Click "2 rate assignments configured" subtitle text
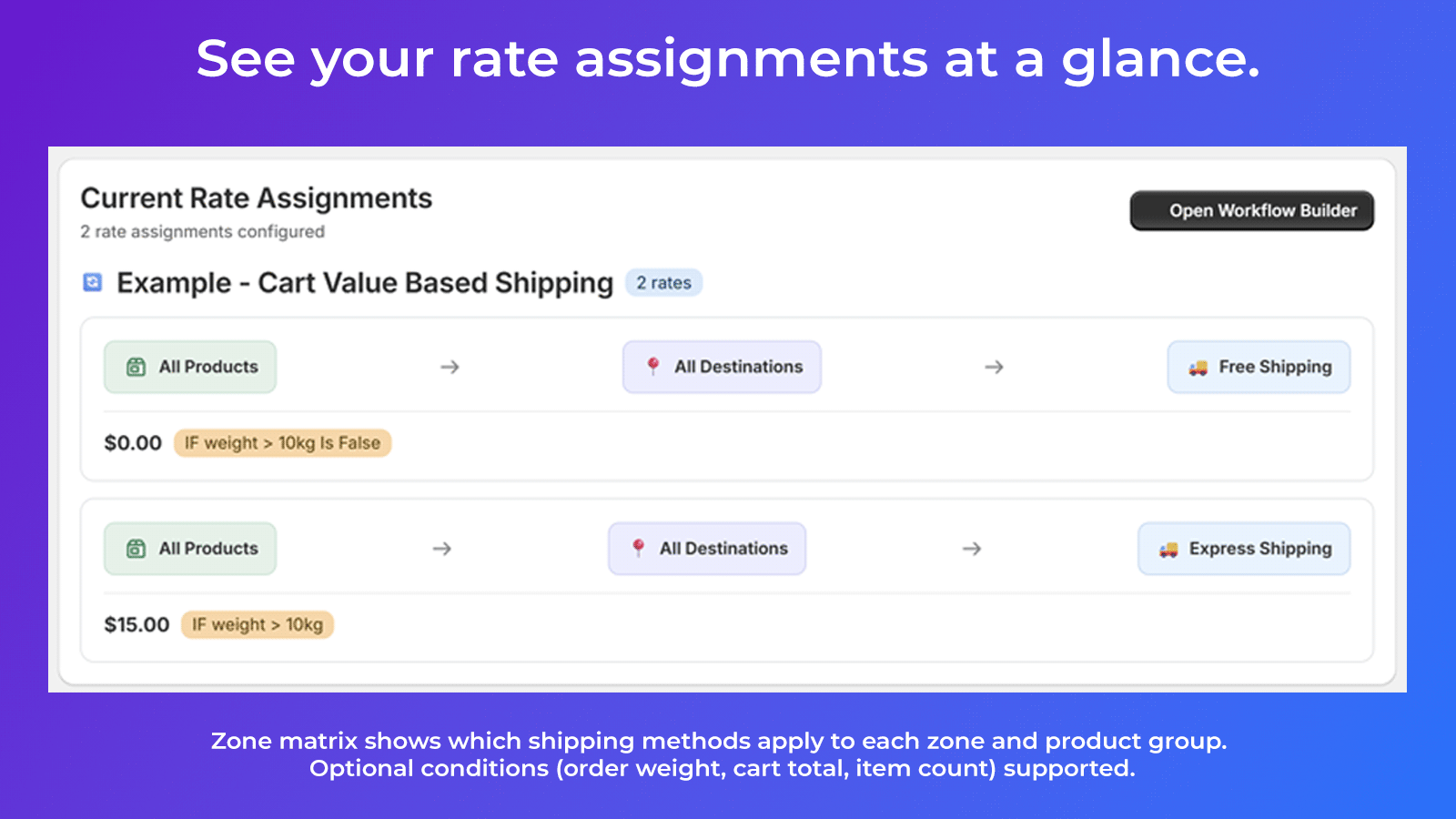 pyautogui.click(x=202, y=232)
